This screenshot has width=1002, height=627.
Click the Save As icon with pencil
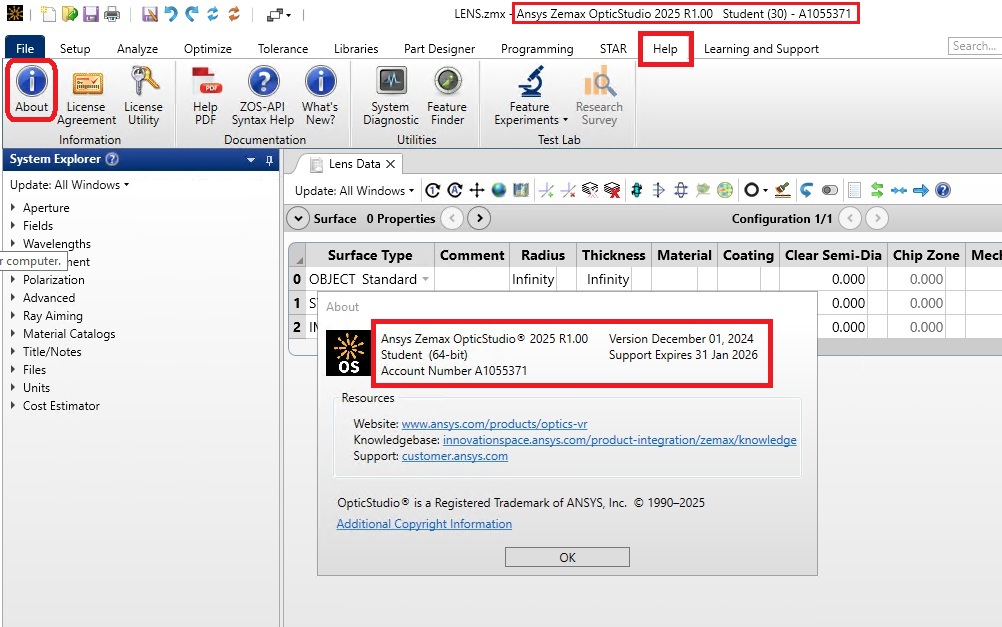pos(150,13)
